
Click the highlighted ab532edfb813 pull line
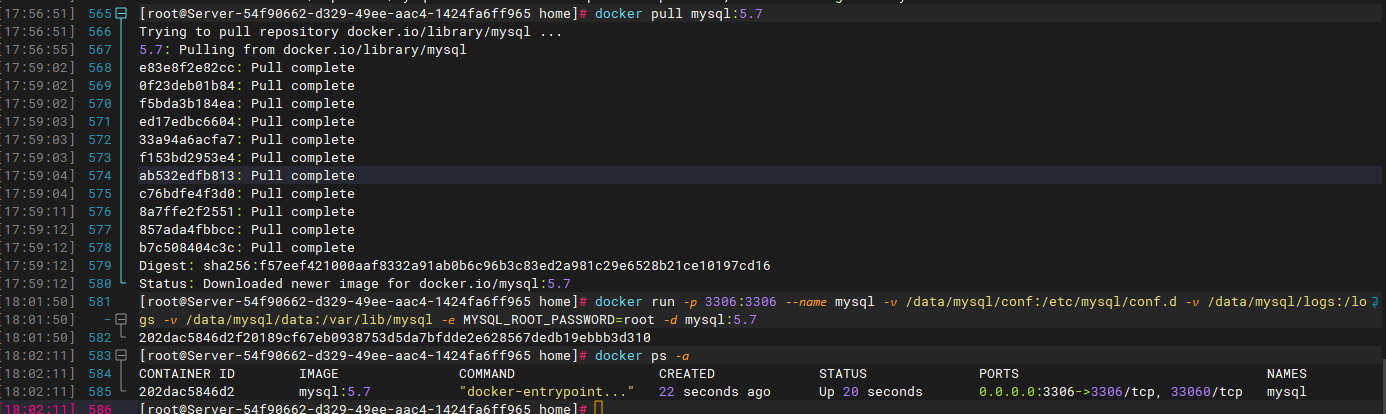(x=246, y=176)
